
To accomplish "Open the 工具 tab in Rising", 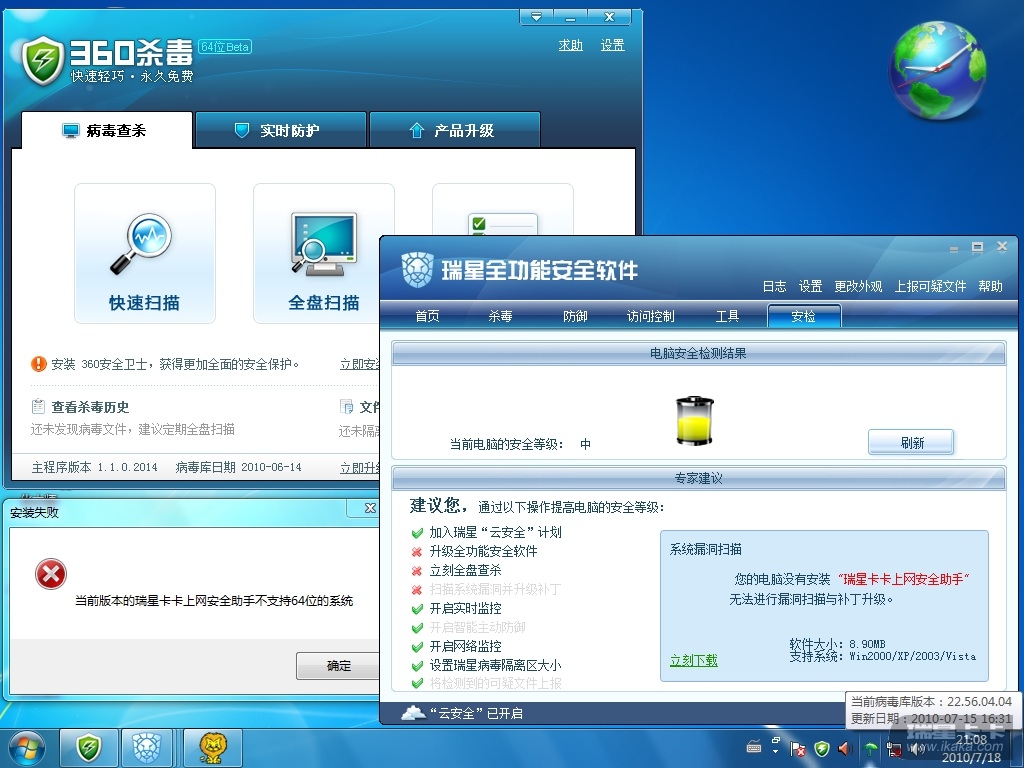I will point(727,316).
